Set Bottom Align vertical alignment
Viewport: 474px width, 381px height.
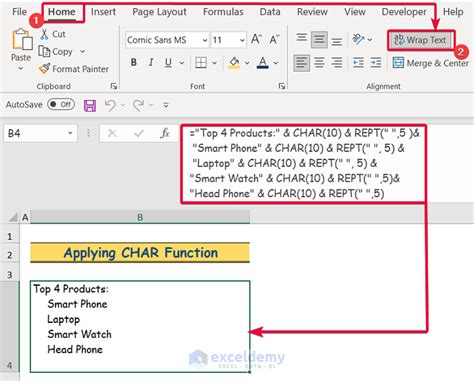[x=337, y=41]
